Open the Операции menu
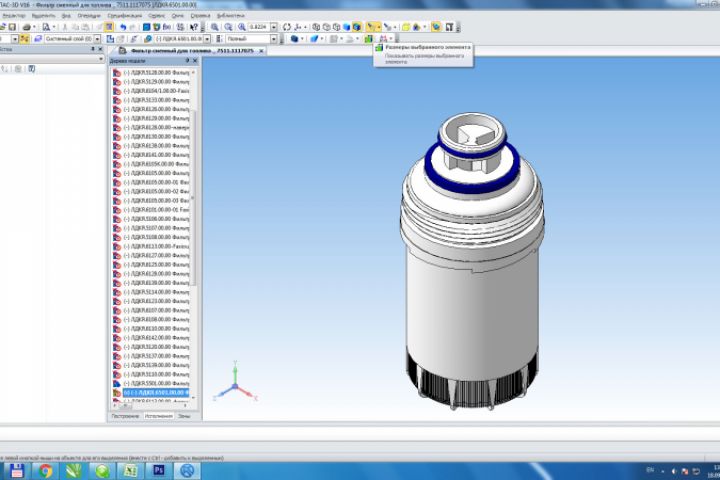The image size is (720, 480). pos(89,16)
